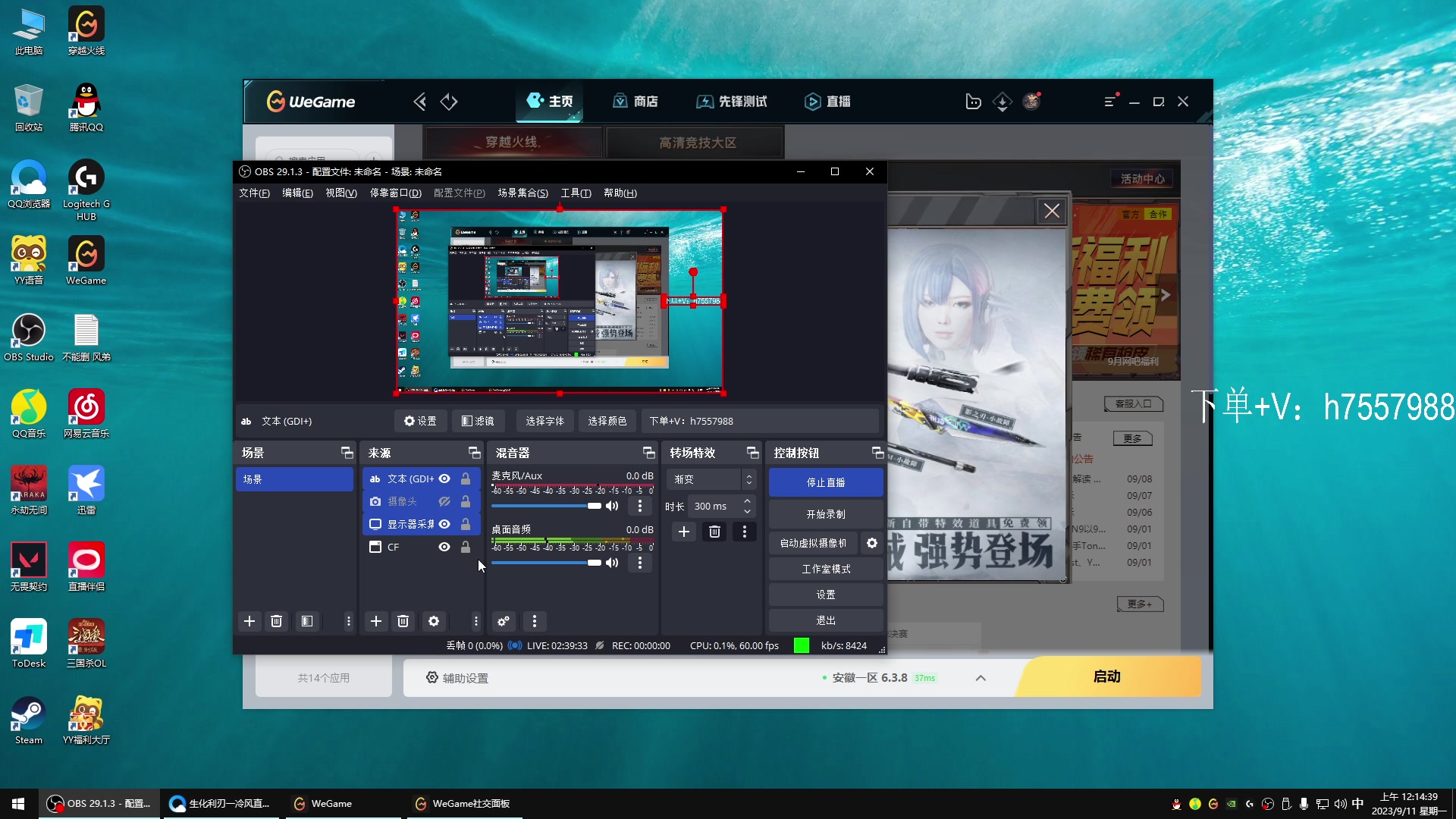The image size is (1456, 819).
Task: Adjust 桌面音频 volume slider
Action: click(546, 563)
